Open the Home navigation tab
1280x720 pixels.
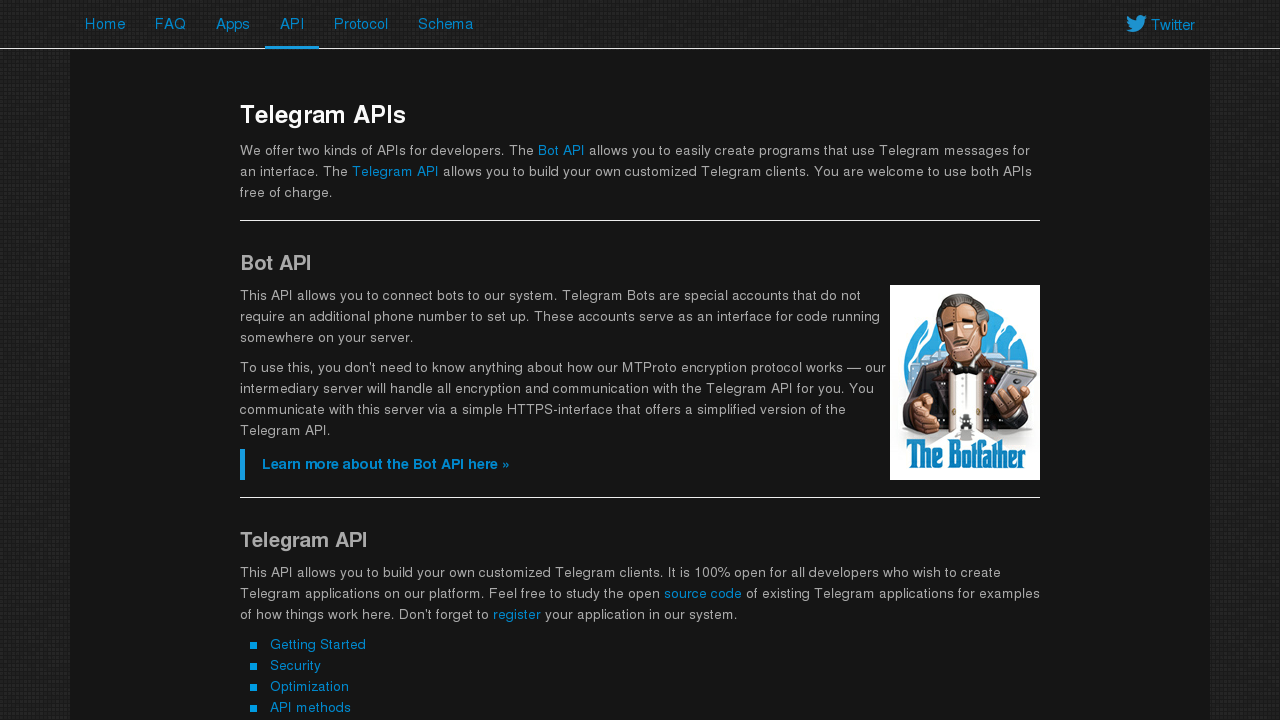(105, 24)
